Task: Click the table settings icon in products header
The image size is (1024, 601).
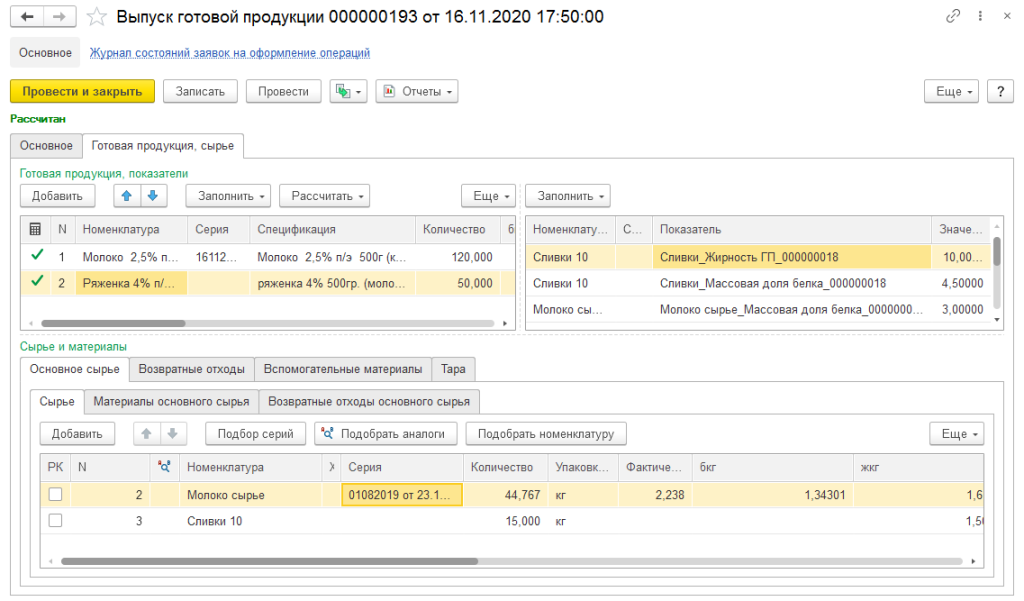Action: [x=35, y=229]
